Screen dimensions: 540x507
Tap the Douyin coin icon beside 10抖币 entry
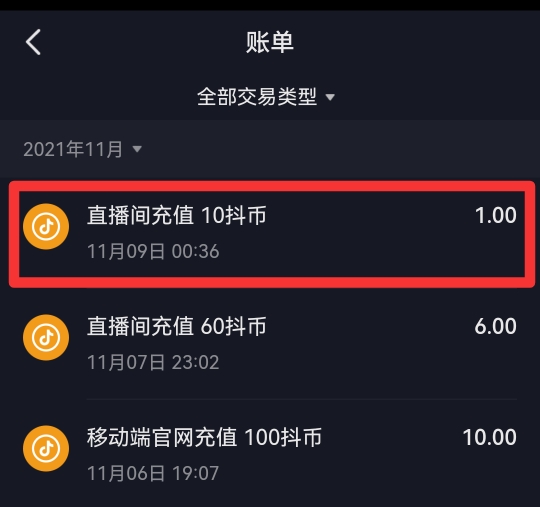46,227
